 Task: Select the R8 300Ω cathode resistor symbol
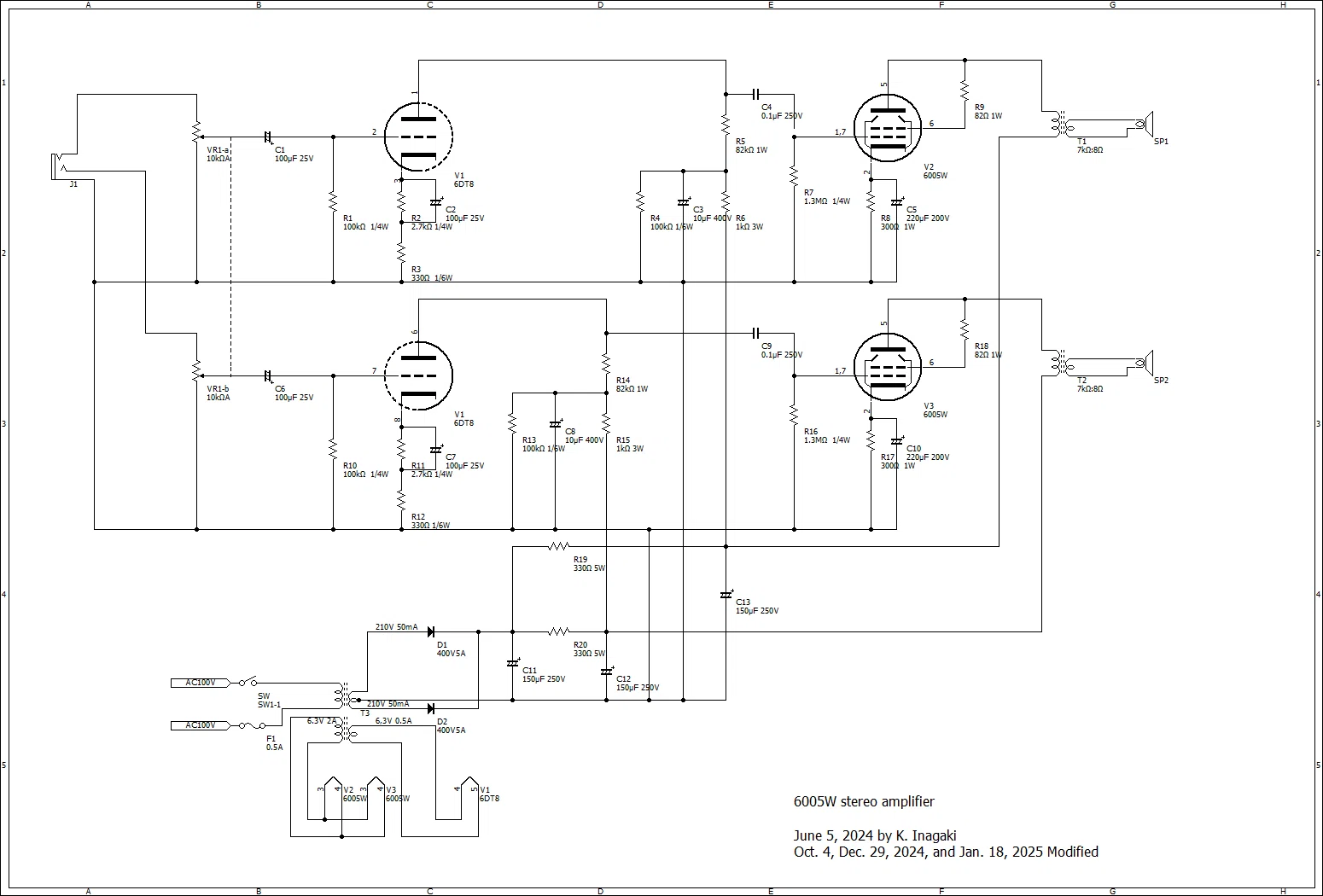pos(871,201)
